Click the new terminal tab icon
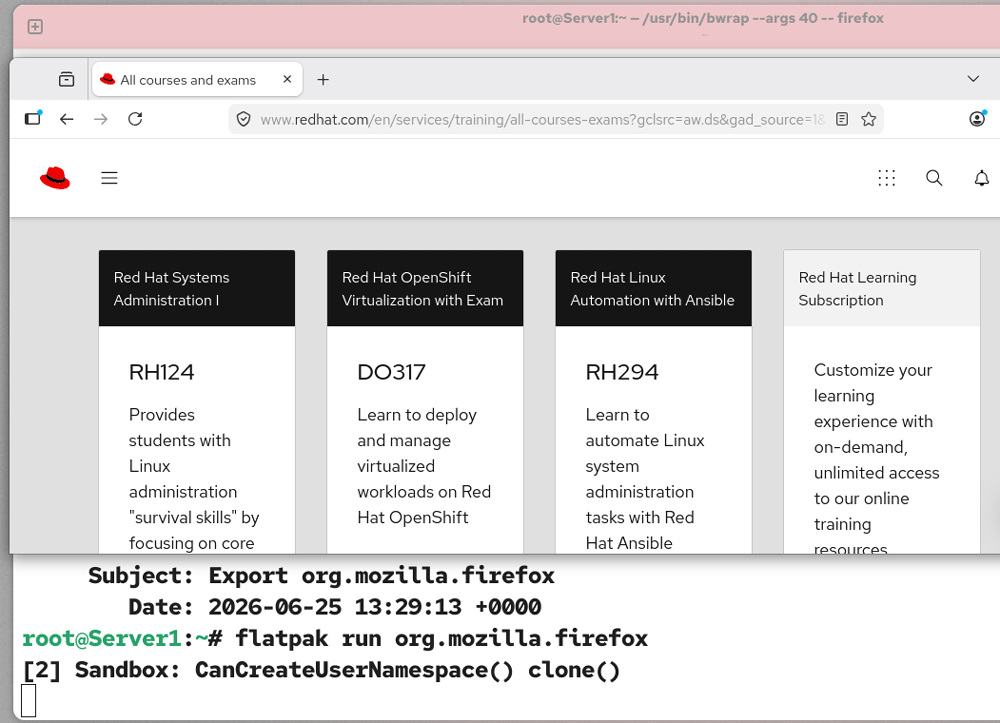The image size is (1000, 723). tap(35, 27)
